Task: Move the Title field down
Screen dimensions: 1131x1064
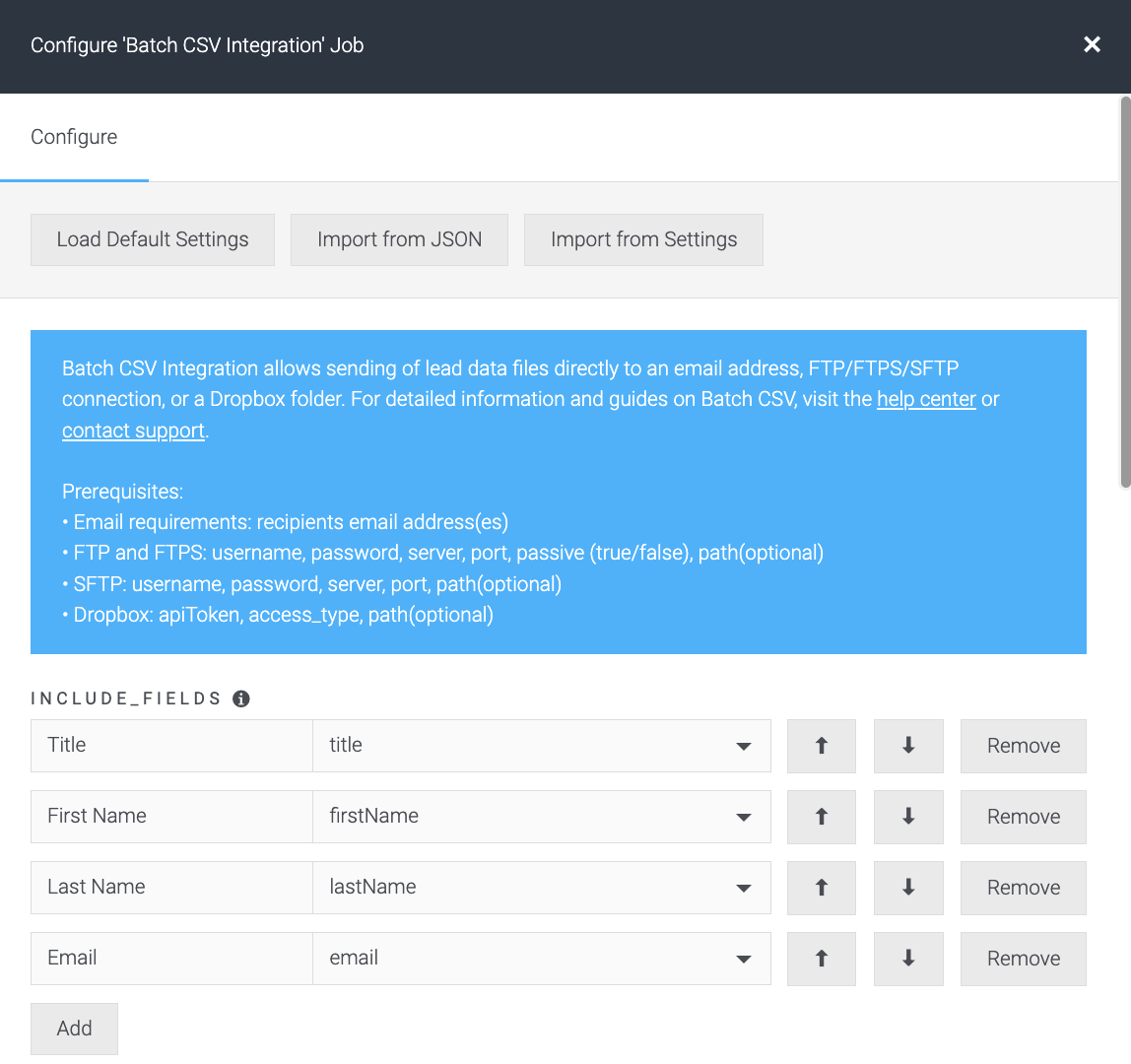Action: pyautogui.click(x=908, y=746)
